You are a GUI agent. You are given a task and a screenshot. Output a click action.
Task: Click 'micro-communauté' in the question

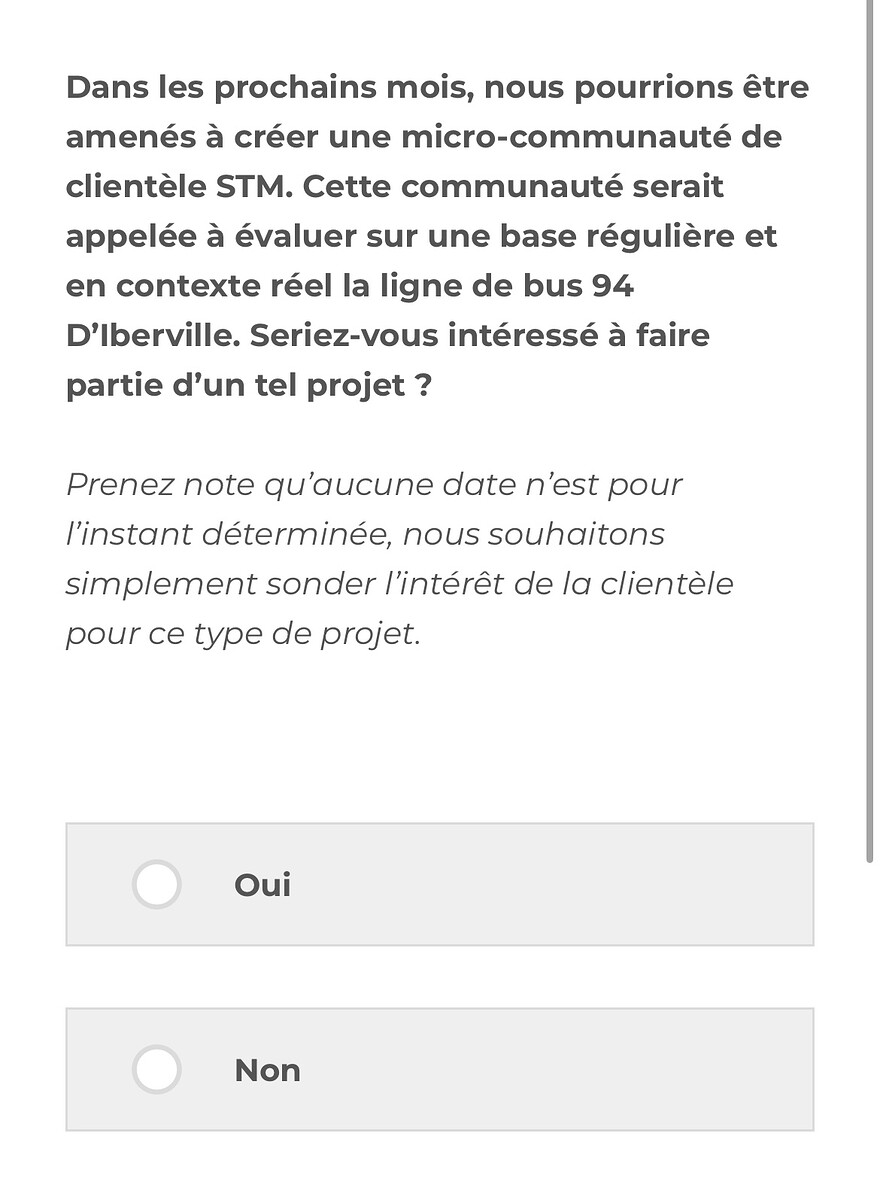[x=564, y=137]
